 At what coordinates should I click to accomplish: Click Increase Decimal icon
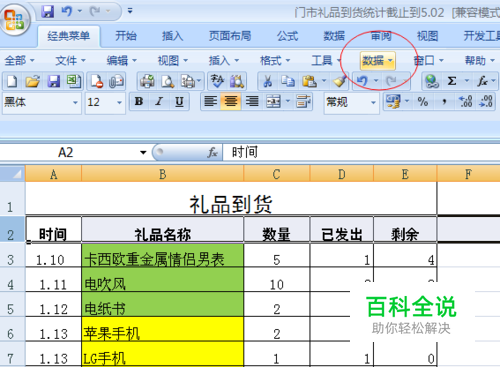(x=466, y=101)
